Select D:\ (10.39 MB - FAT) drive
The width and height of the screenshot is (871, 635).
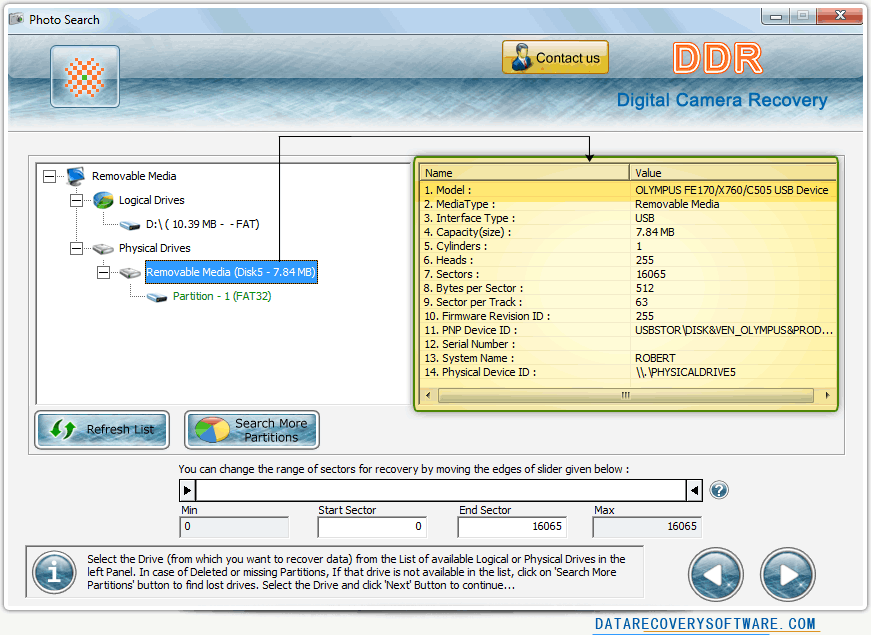(x=202, y=224)
